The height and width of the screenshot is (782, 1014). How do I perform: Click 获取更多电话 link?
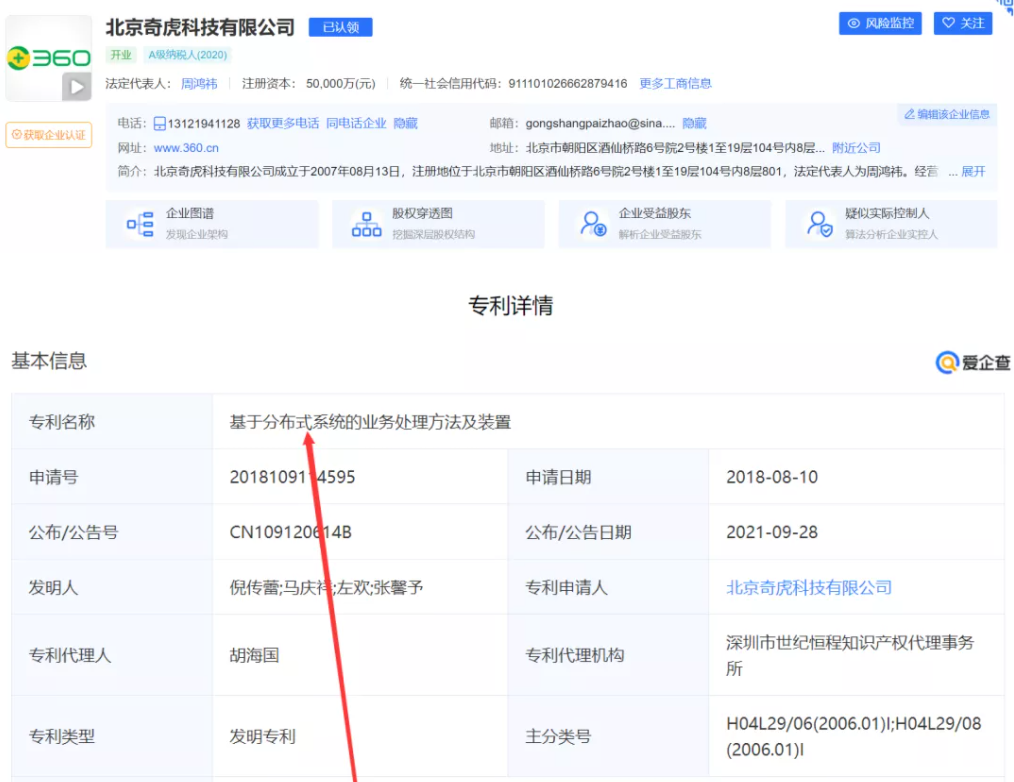click(283, 124)
